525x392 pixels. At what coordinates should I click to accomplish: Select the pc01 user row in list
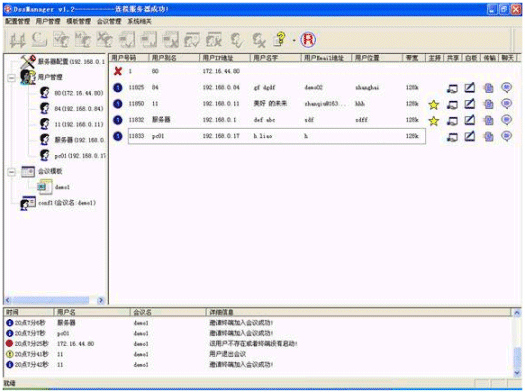click(x=277, y=136)
